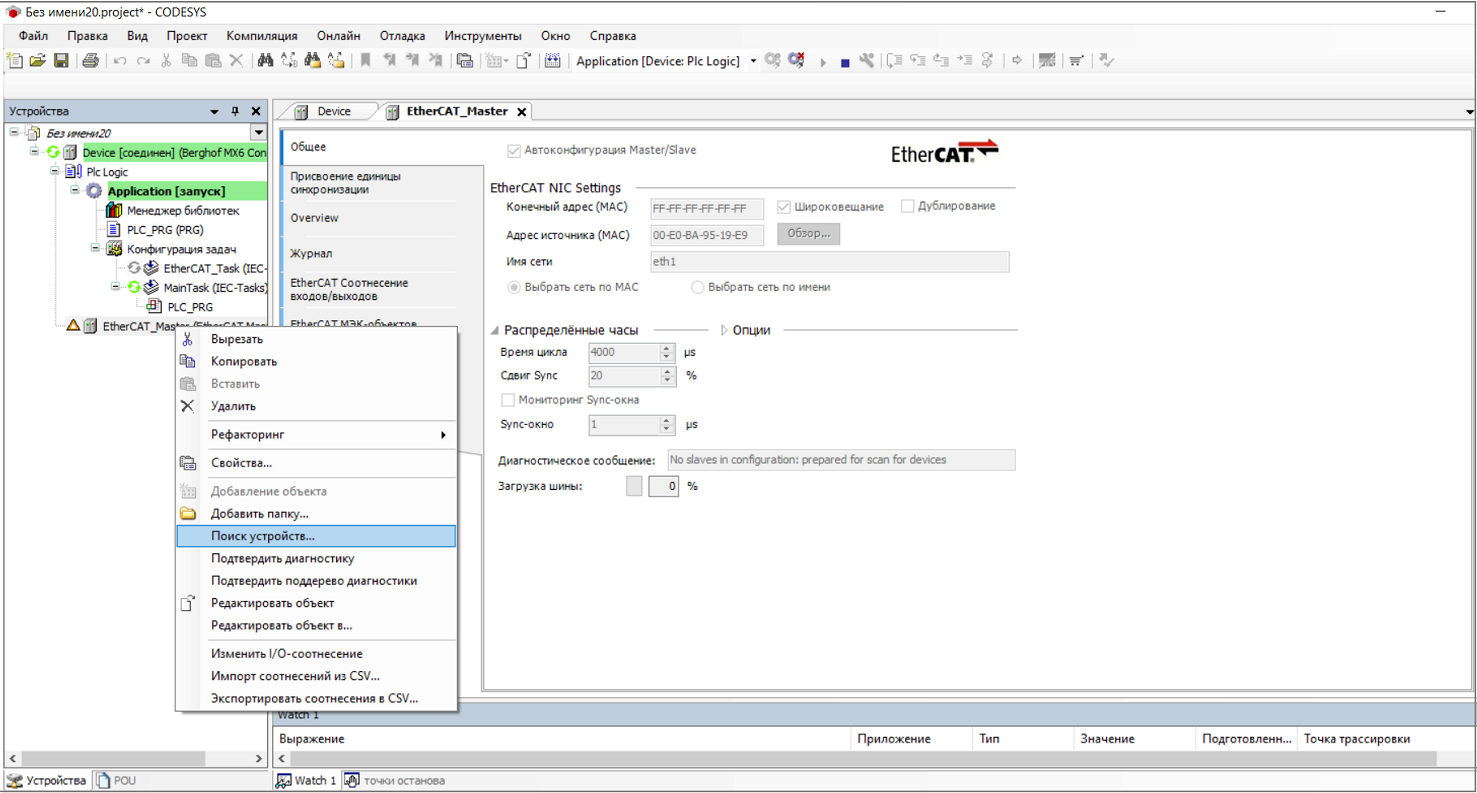Collapse Конфигурация задач tree node

95,249
